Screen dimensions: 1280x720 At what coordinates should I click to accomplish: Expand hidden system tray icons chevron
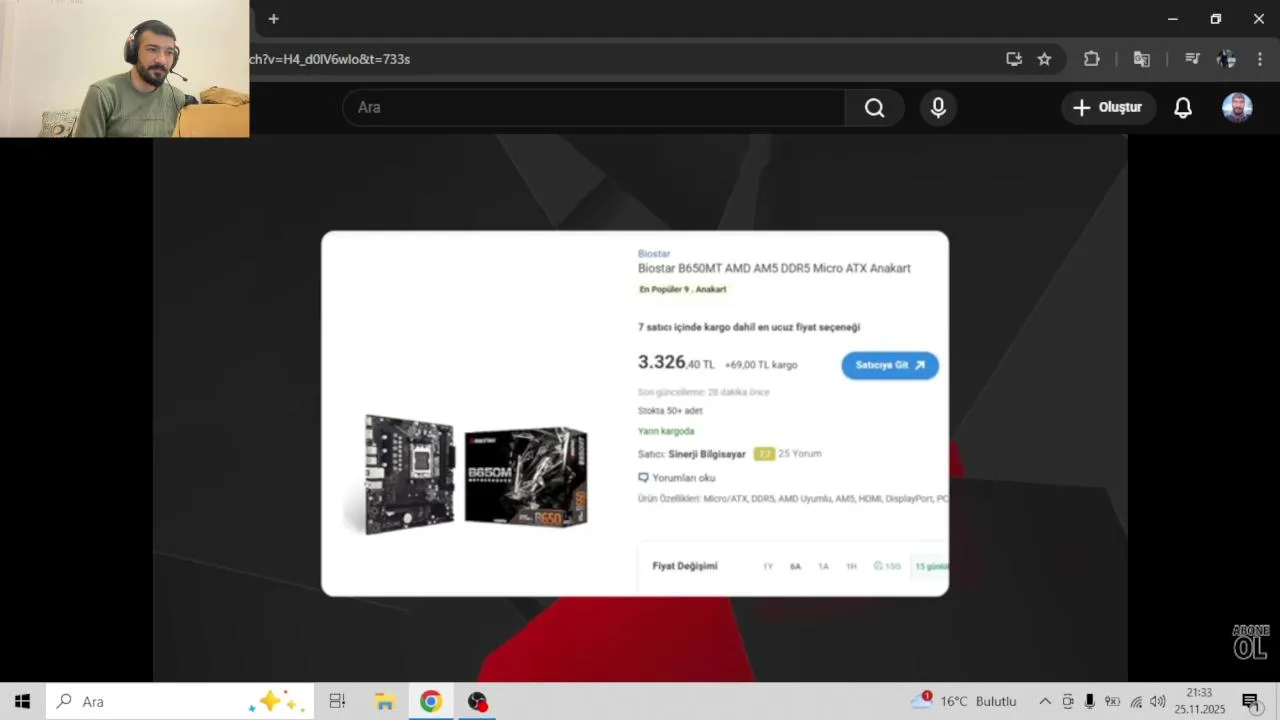(1045, 702)
